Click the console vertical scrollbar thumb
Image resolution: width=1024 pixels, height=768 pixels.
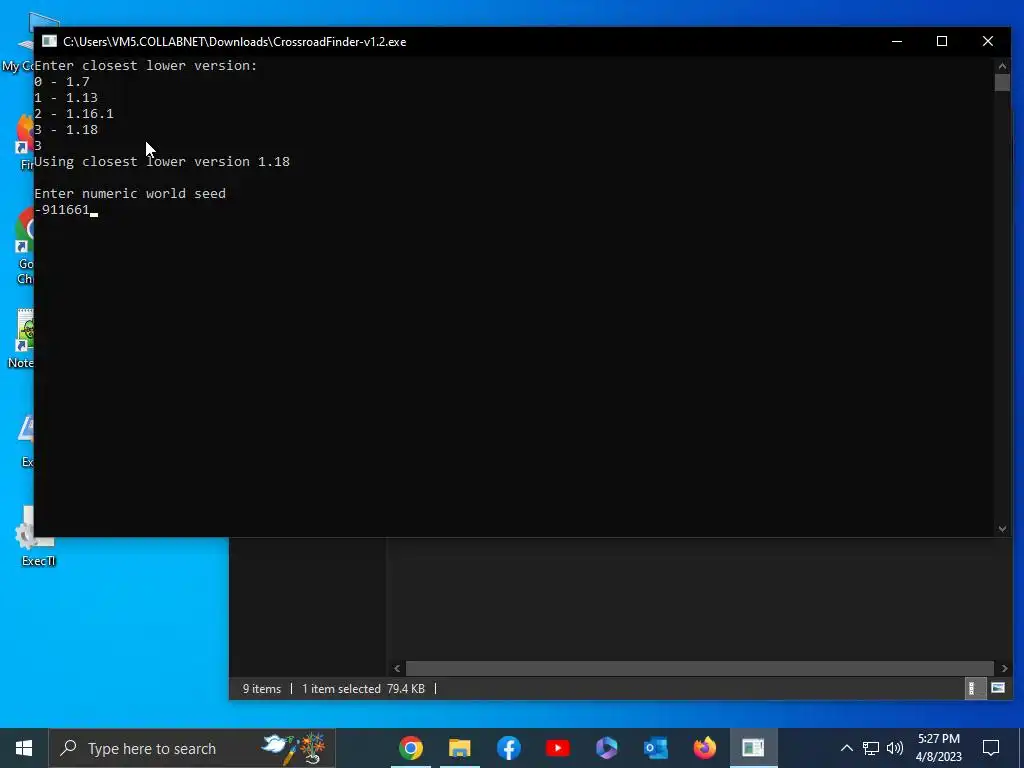coord(1002,82)
